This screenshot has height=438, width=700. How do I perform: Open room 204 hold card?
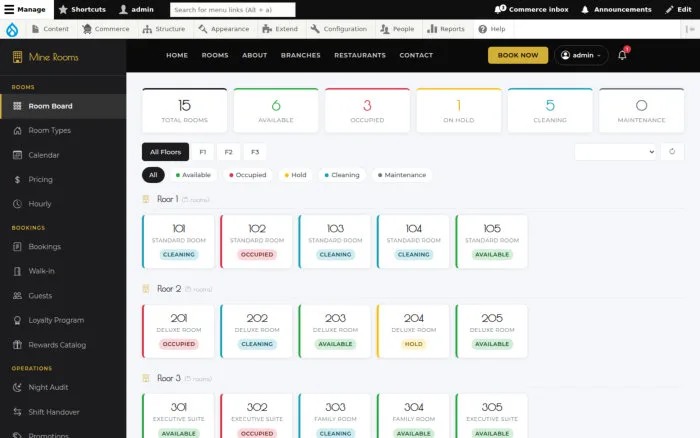click(413, 331)
